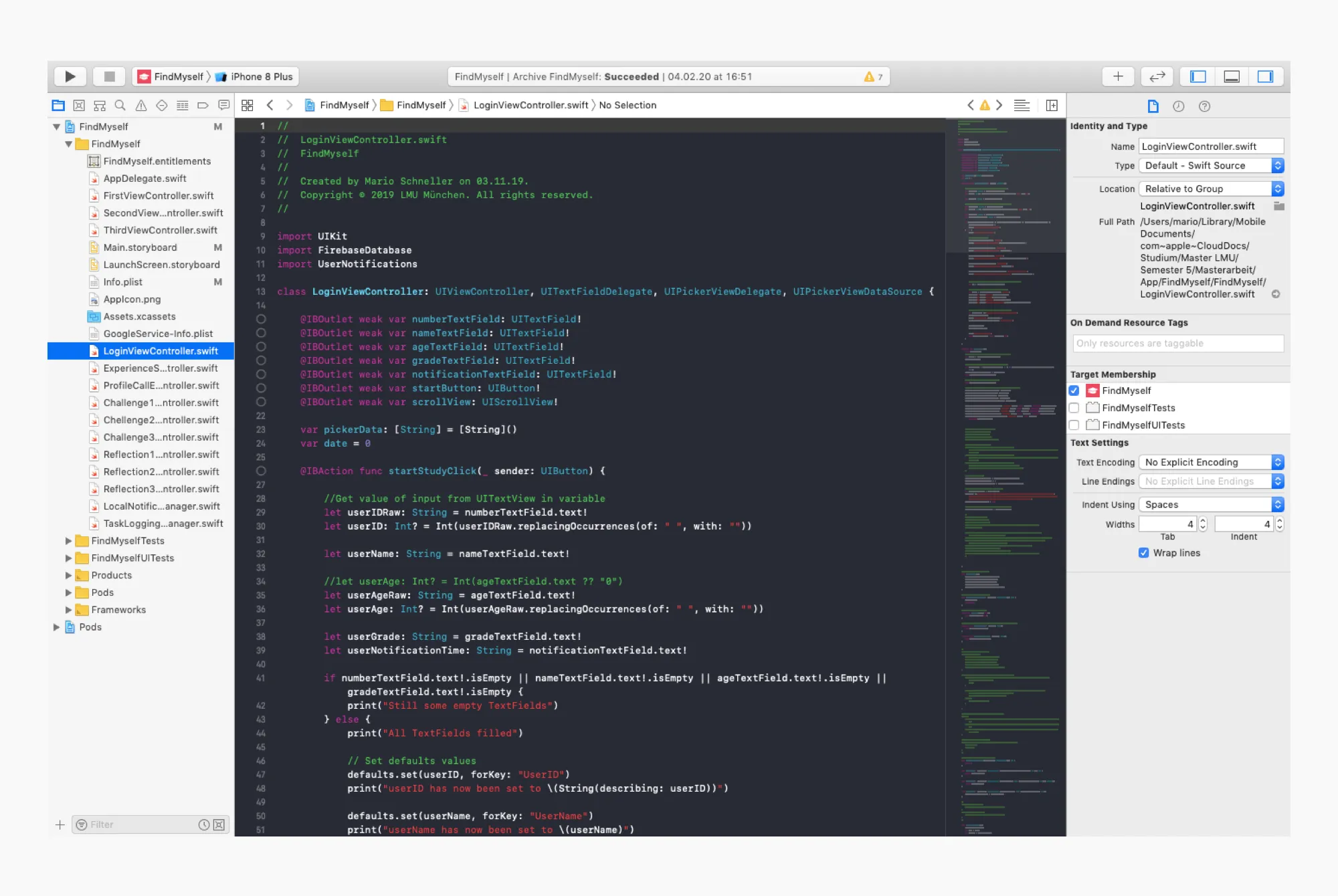This screenshot has height=896, width=1338.
Task: Switch to the File inspector tab
Action: pos(1153,106)
